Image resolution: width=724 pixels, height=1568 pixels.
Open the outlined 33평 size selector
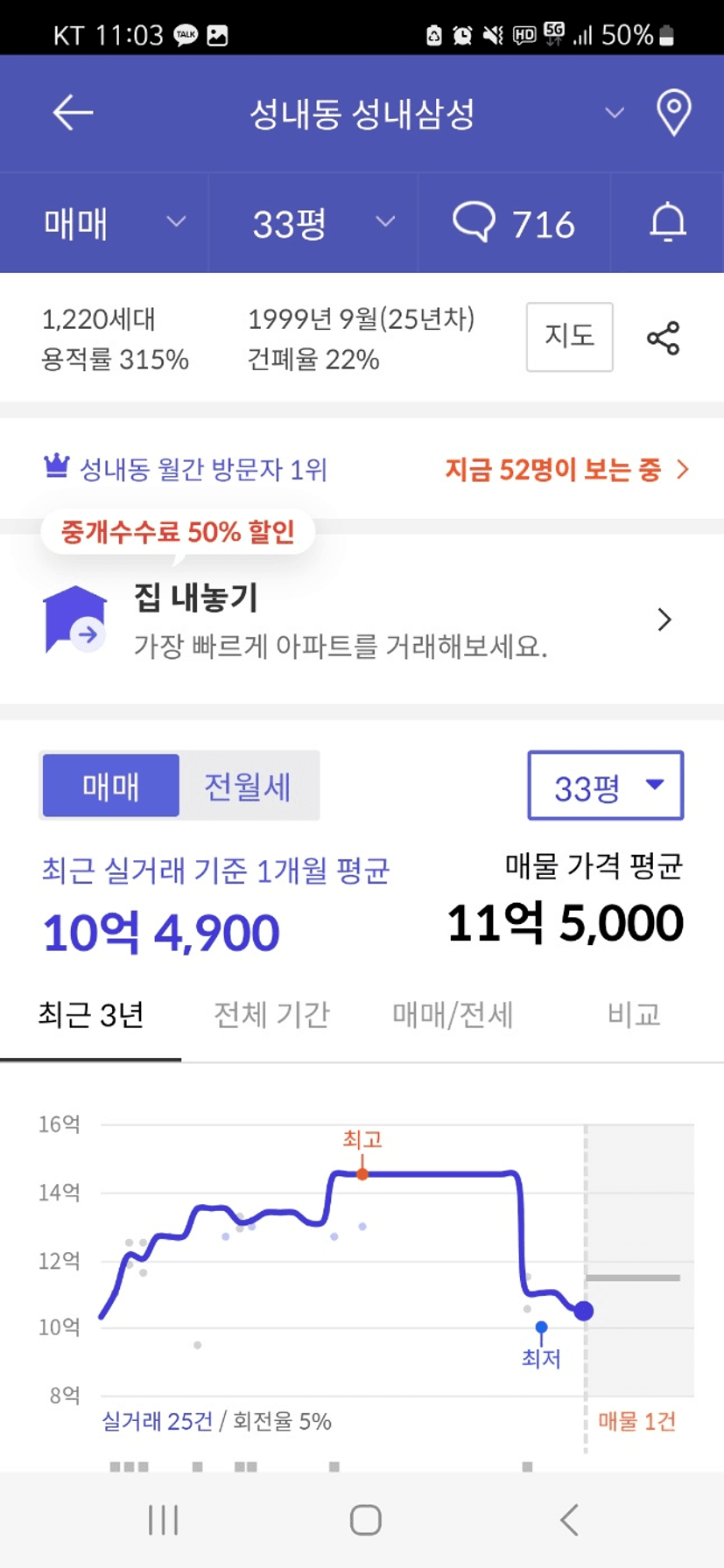605,786
